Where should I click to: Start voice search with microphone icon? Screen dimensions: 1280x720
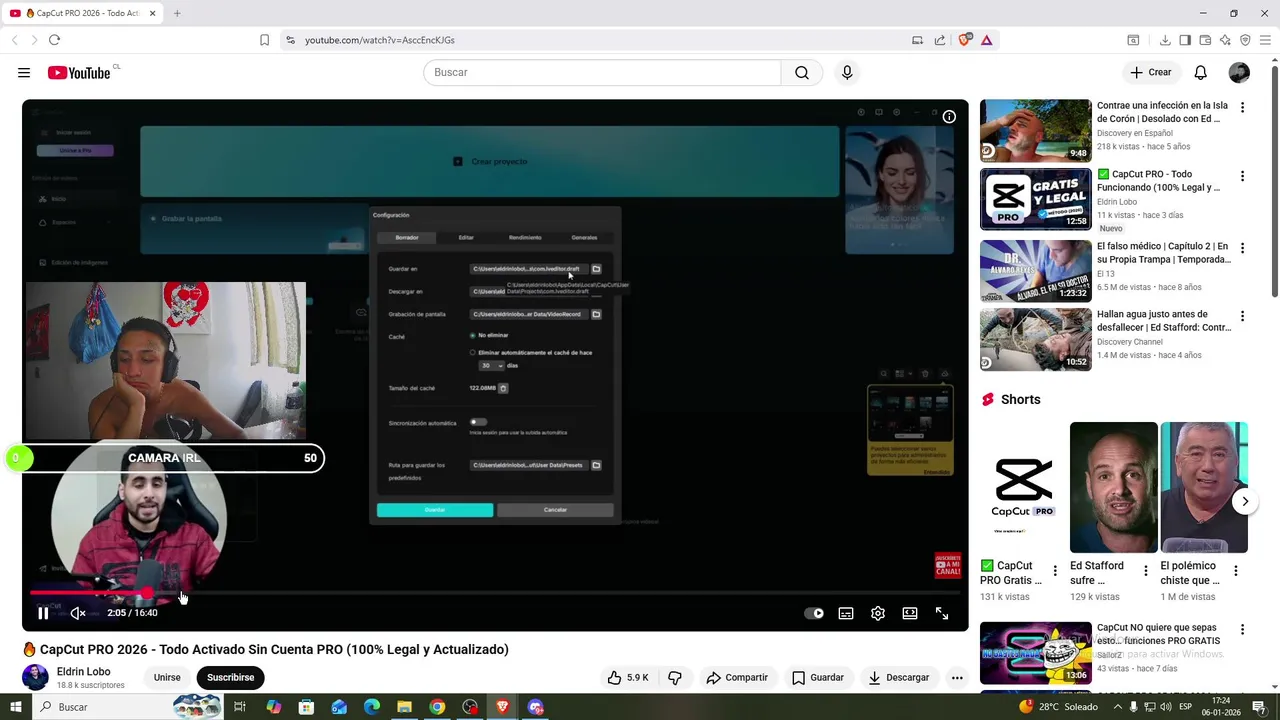[847, 72]
